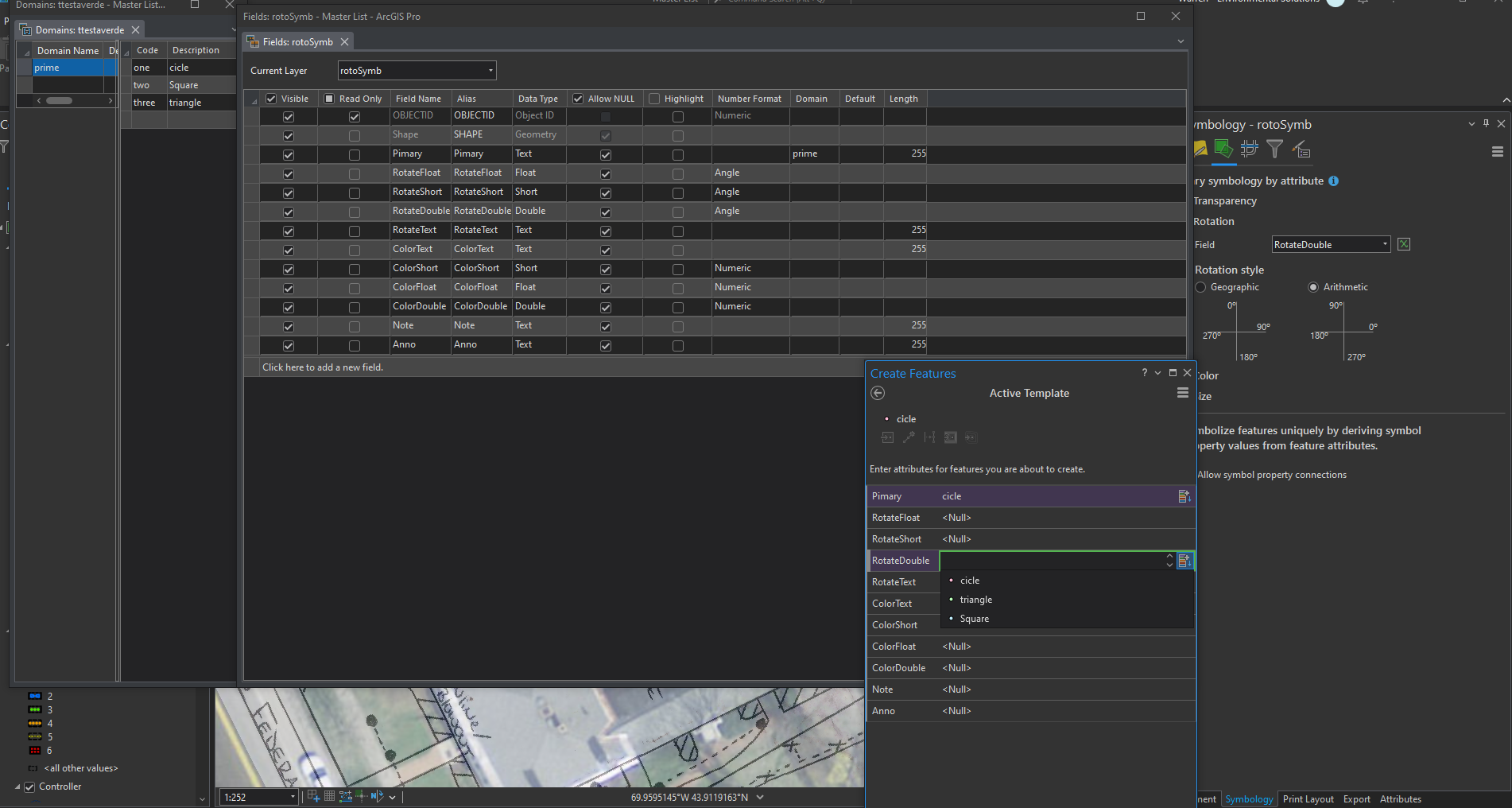
Task: Click the info icon beside symbology by attribute
Action: [1333, 181]
